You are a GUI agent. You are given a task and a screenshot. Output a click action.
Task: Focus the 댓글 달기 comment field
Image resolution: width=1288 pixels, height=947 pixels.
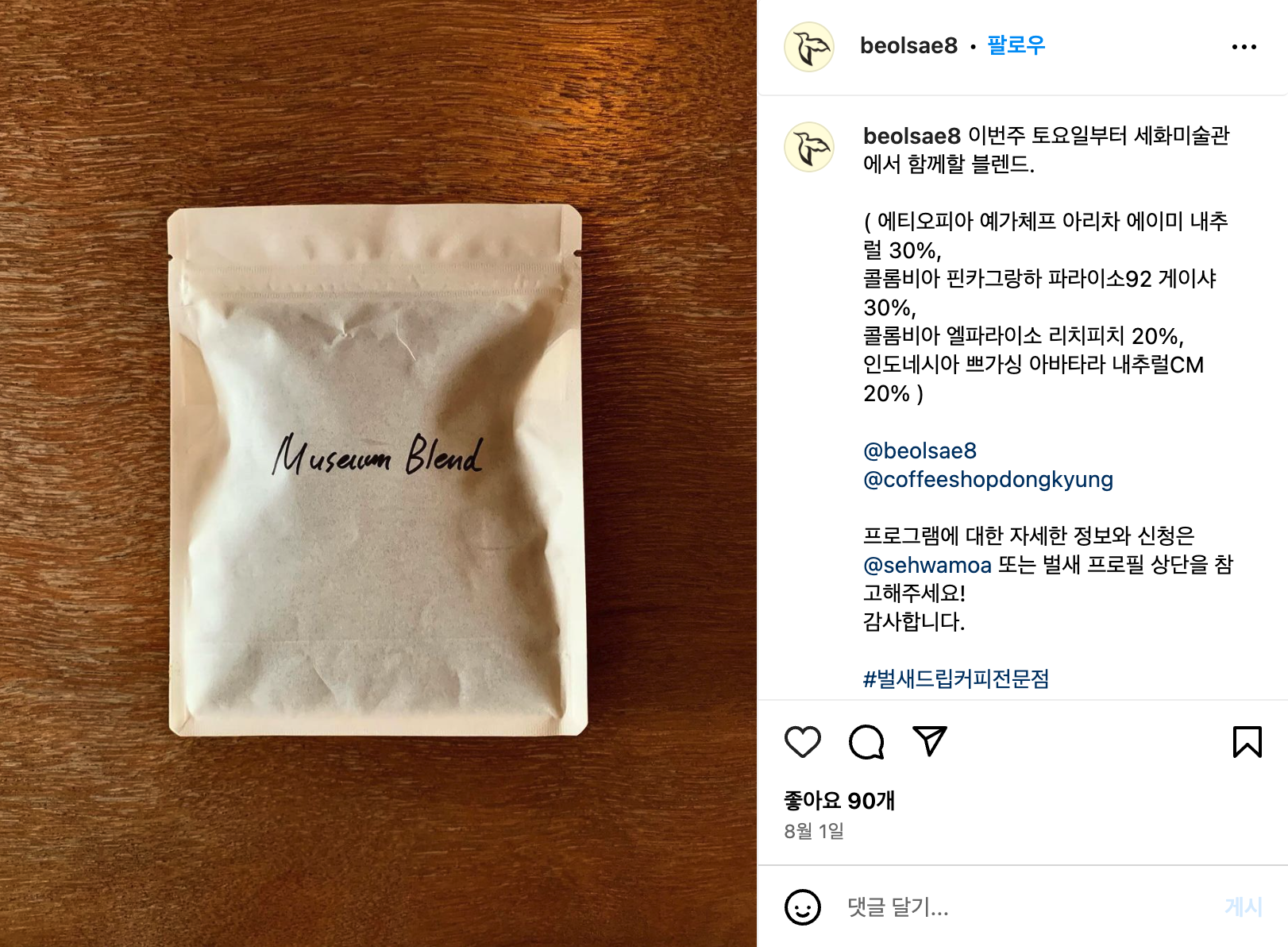point(1024,906)
